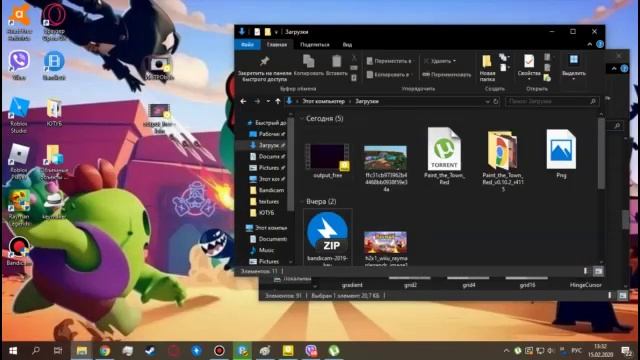Switch to the Вид (View) tab
This screenshot has width=640, height=360.
(347, 44)
